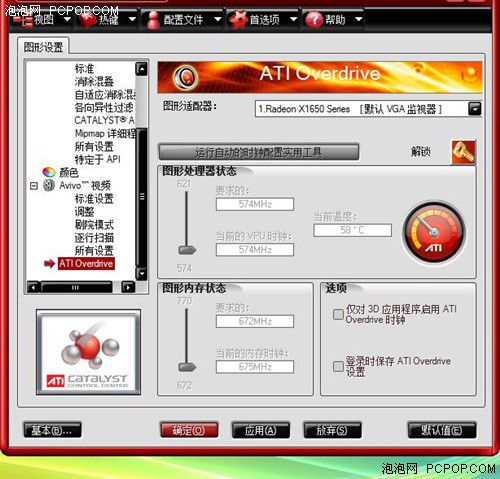Click the ATI Catalyst Control Center logo

pyautogui.click(x=88, y=352)
